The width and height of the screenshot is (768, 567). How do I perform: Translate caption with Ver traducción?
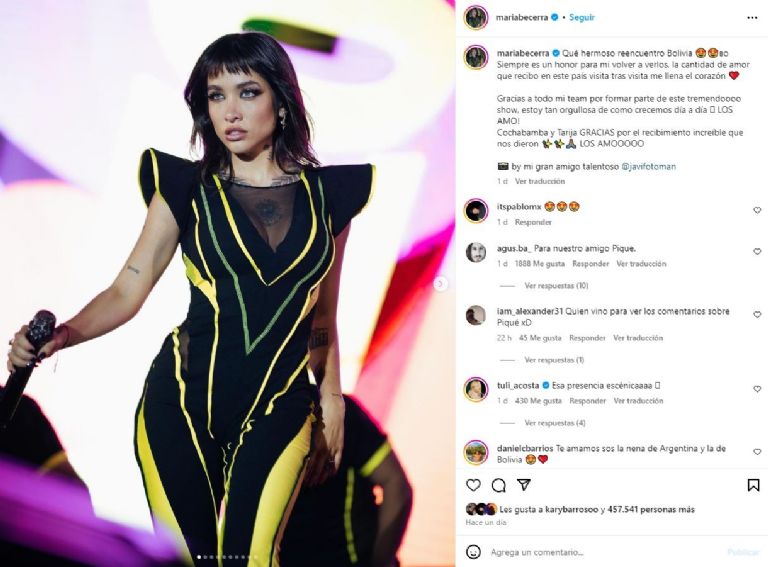click(540, 181)
